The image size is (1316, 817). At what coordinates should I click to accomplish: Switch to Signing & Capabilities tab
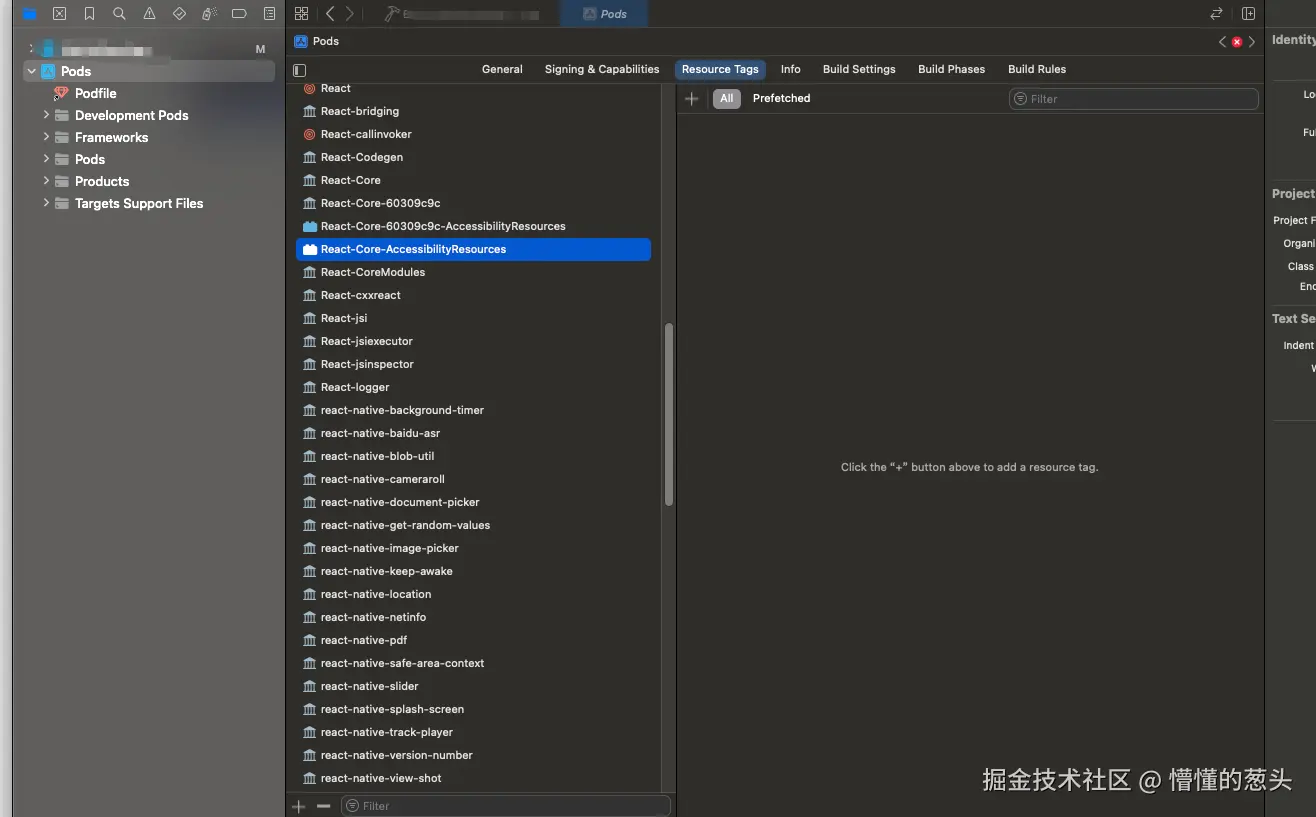(x=602, y=69)
